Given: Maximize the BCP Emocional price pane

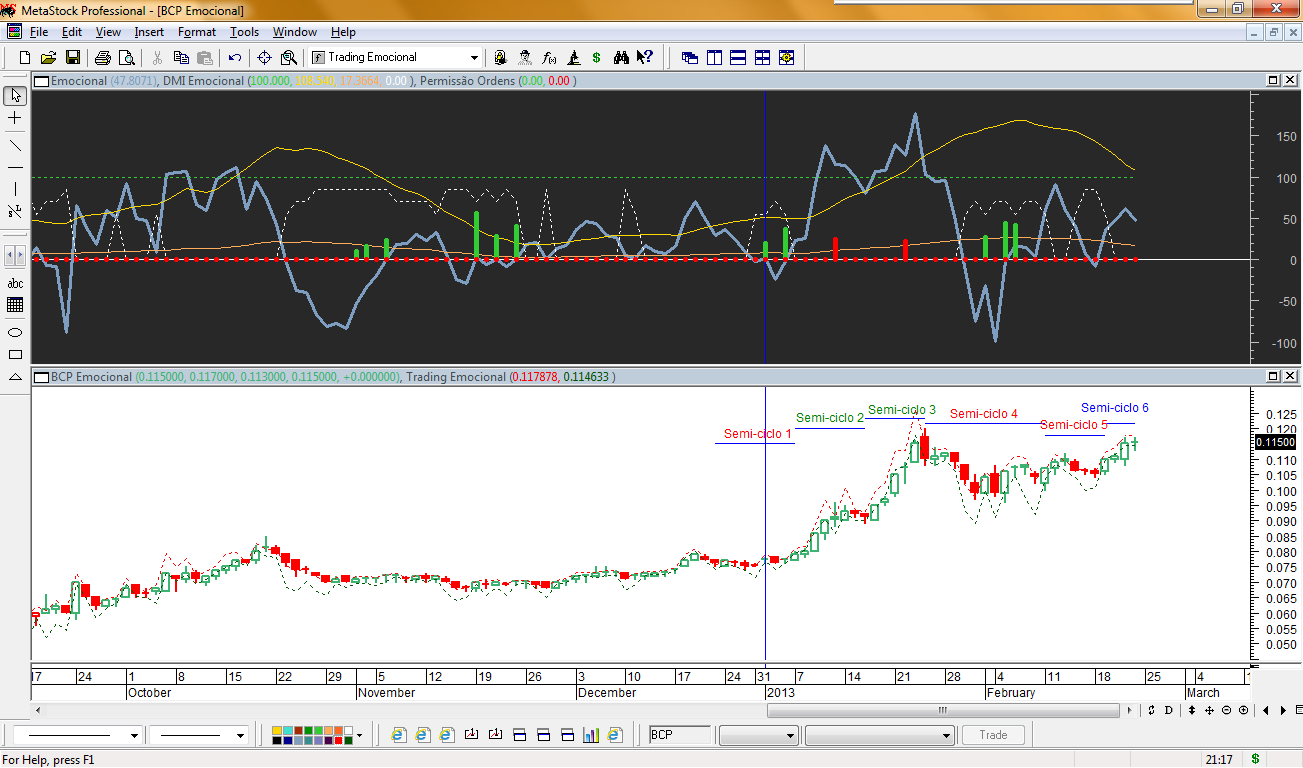Looking at the screenshot, I should 1273,376.
